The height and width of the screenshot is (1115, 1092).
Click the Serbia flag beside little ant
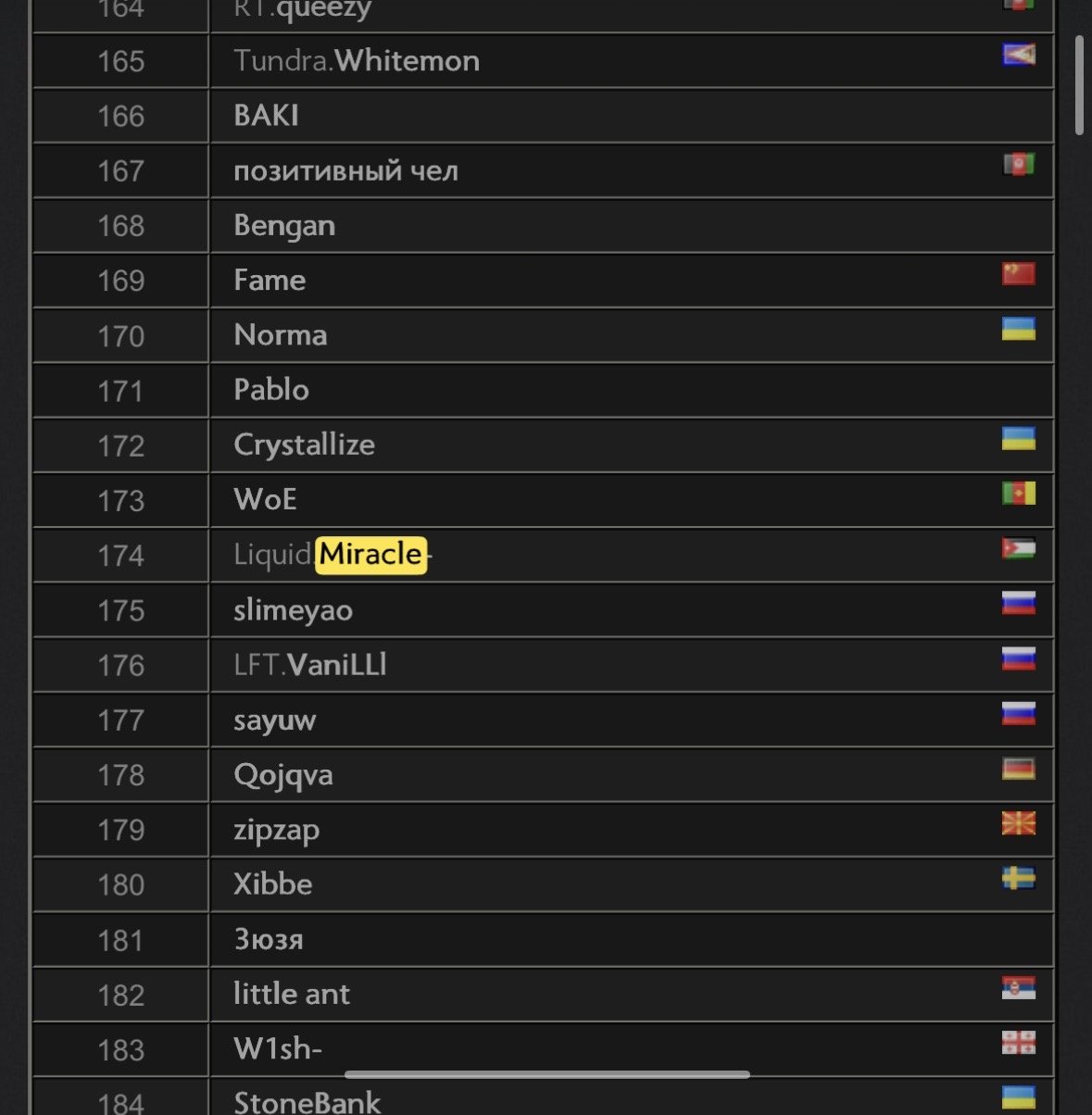click(1018, 987)
